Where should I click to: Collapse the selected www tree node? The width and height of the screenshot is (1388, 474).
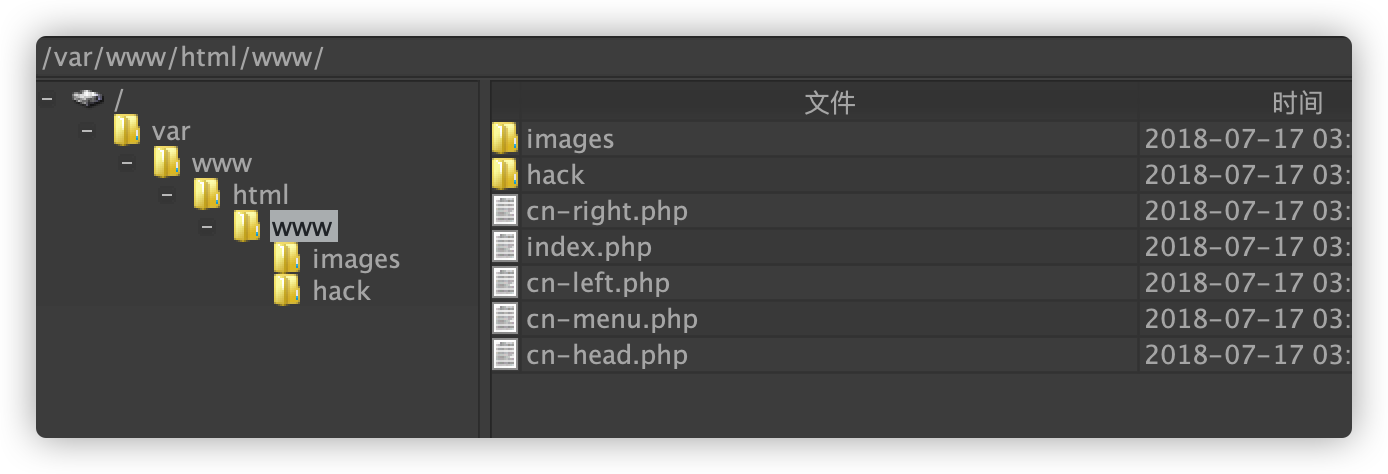click(207, 227)
